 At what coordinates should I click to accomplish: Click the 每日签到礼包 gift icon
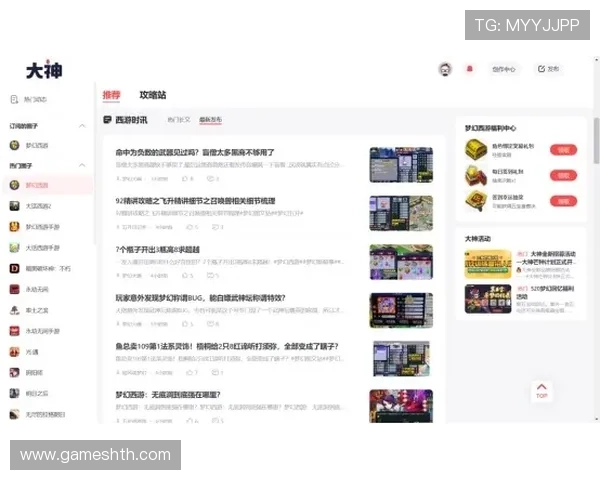476,175
